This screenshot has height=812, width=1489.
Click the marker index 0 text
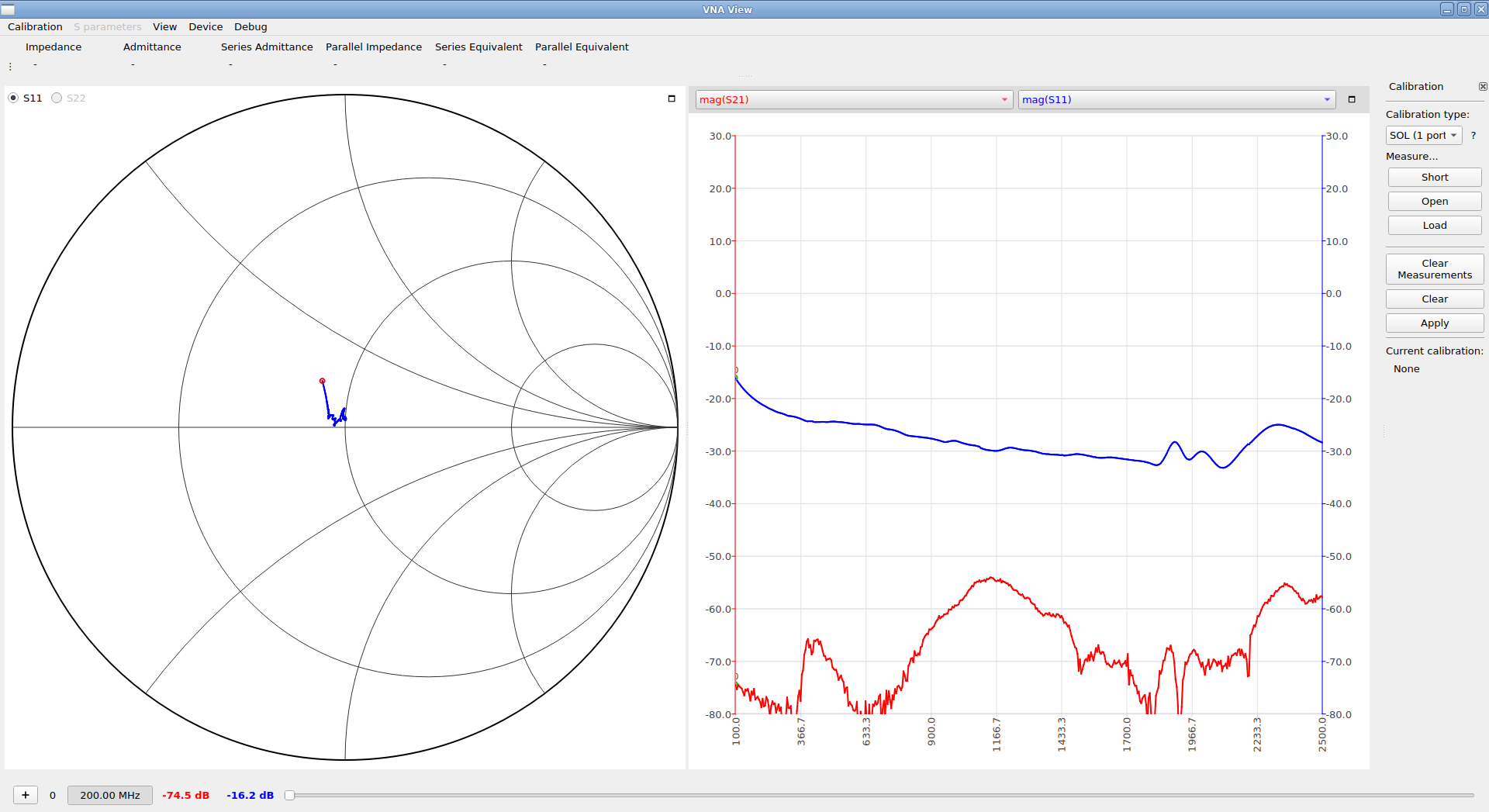click(x=53, y=796)
